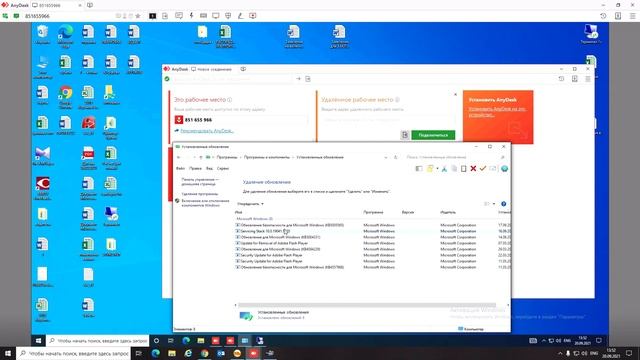Open Outlook from the local bottom taskbar
Viewport: 640px width, 360px height.
pyautogui.click(x=221, y=353)
